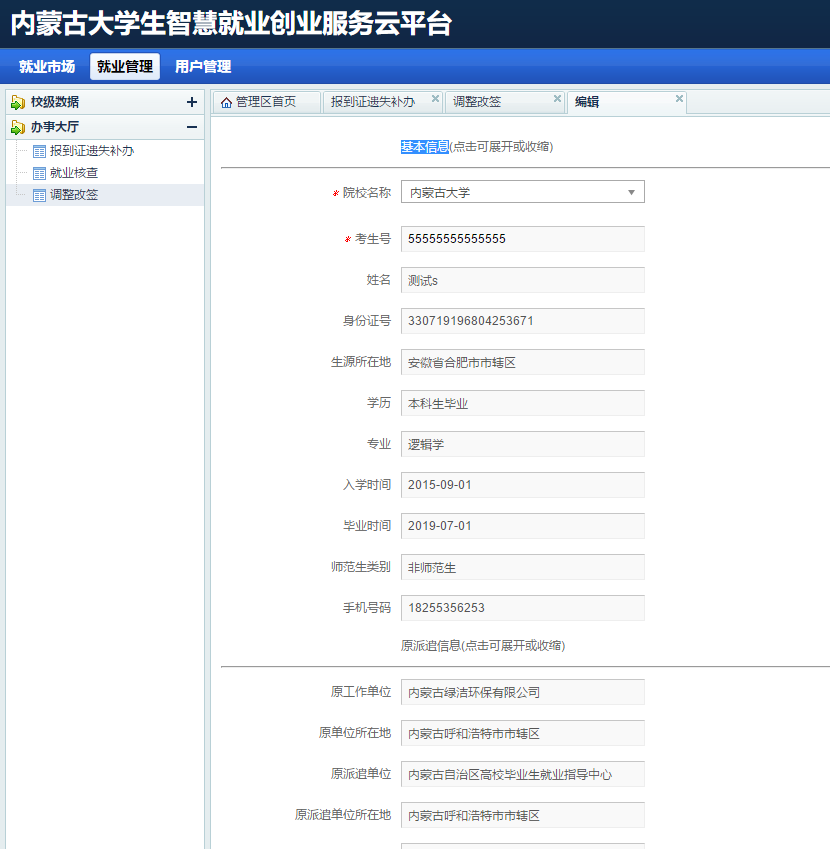Viewport: 830px width, 849px height.
Task: Click the 师范生类别 label
Action: tap(361, 567)
